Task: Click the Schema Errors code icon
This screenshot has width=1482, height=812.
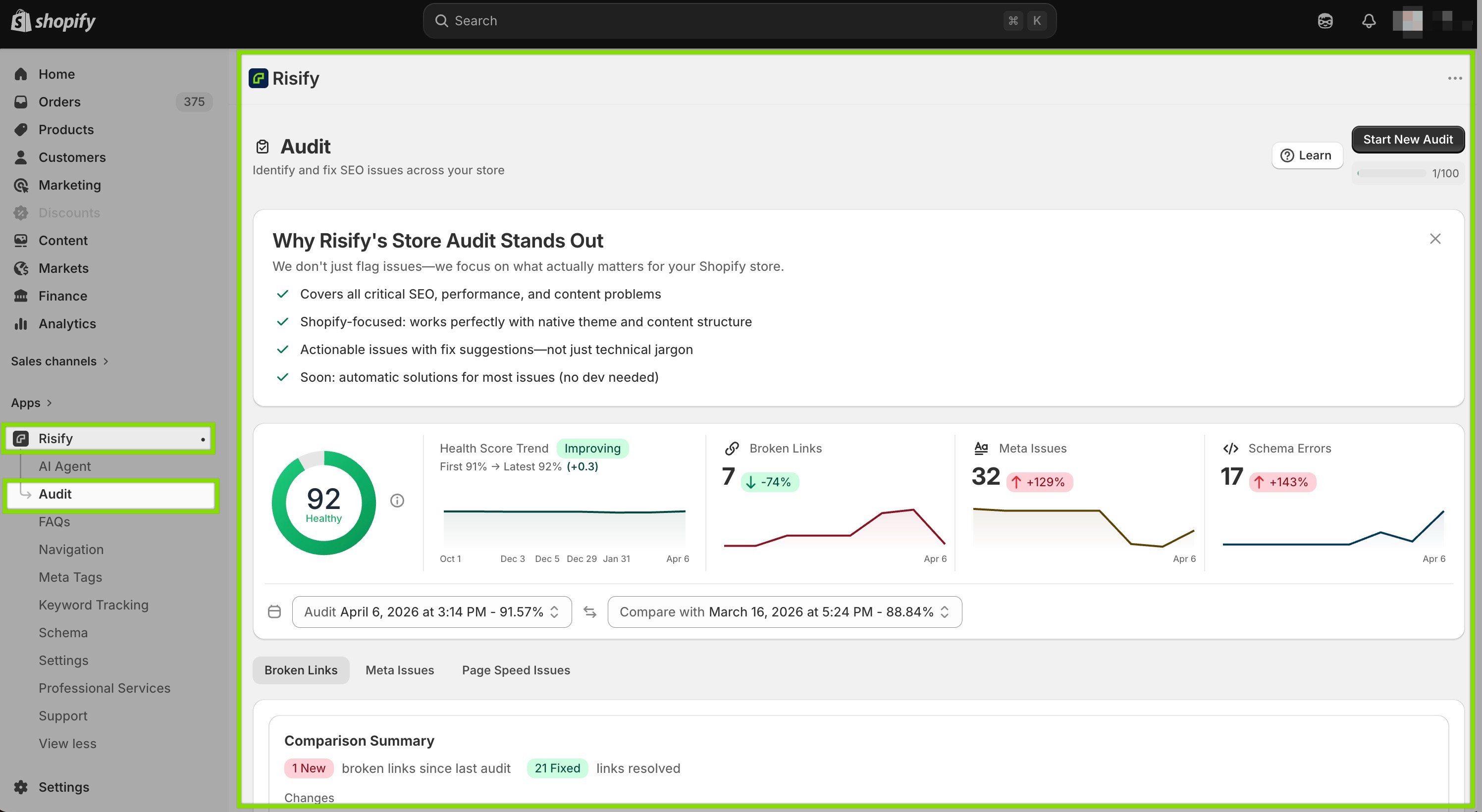Action: coord(1230,449)
